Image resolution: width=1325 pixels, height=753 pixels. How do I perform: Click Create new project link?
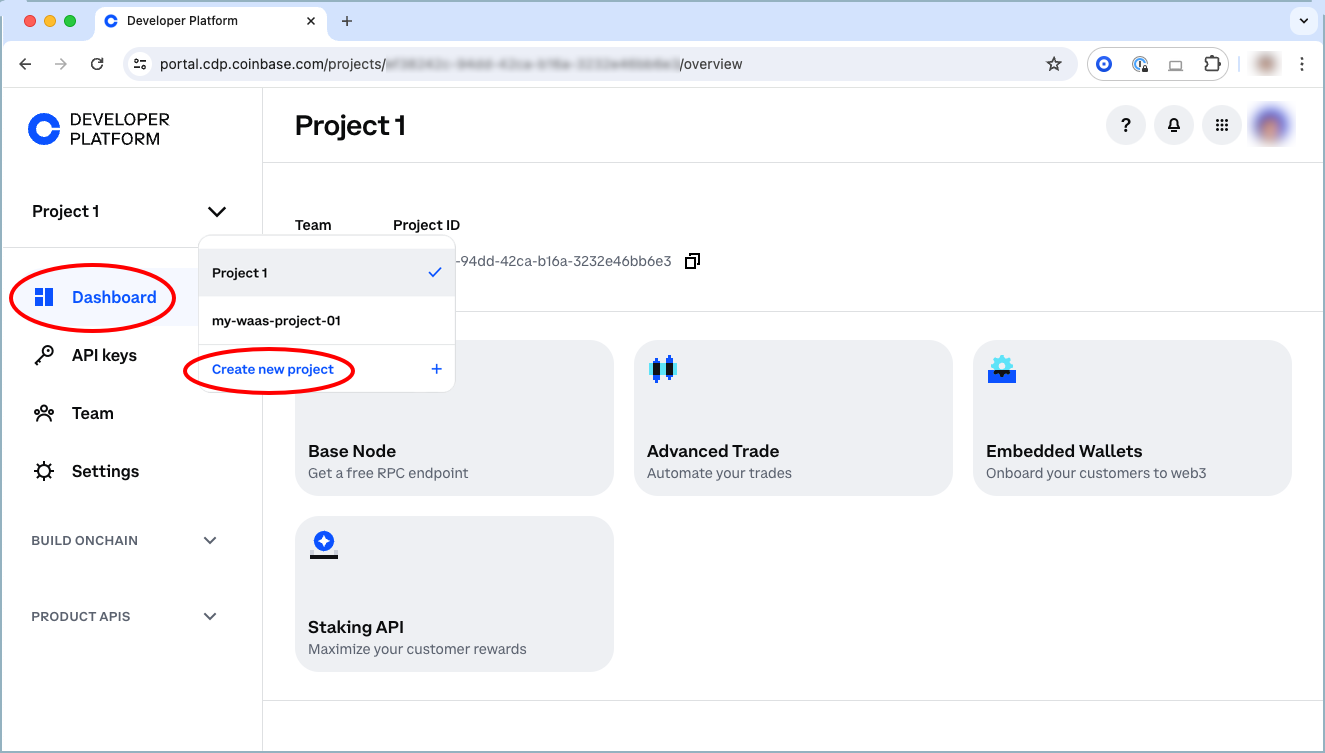tap(273, 369)
